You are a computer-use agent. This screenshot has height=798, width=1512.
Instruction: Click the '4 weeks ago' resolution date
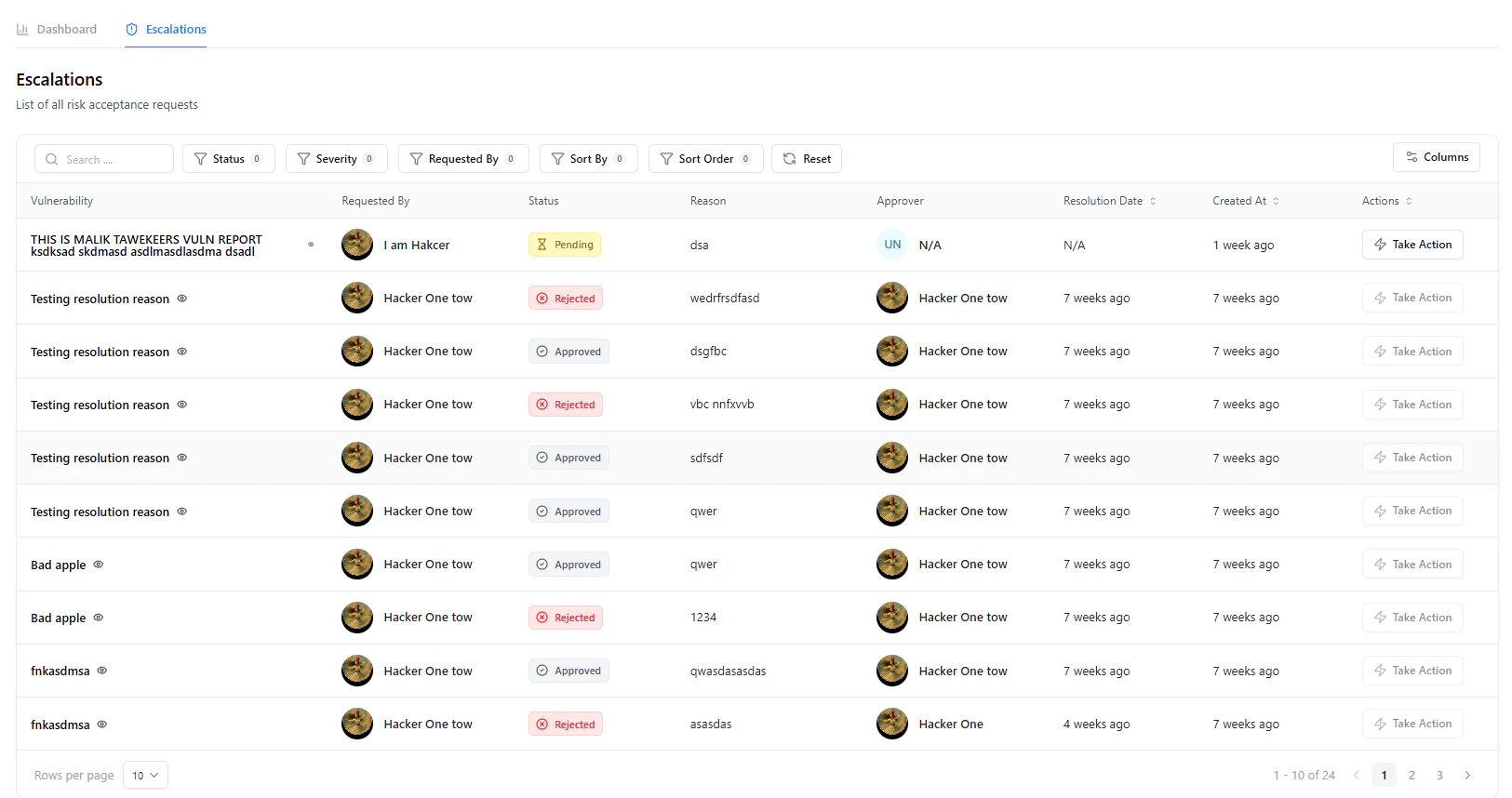click(x=1097, y=724)
